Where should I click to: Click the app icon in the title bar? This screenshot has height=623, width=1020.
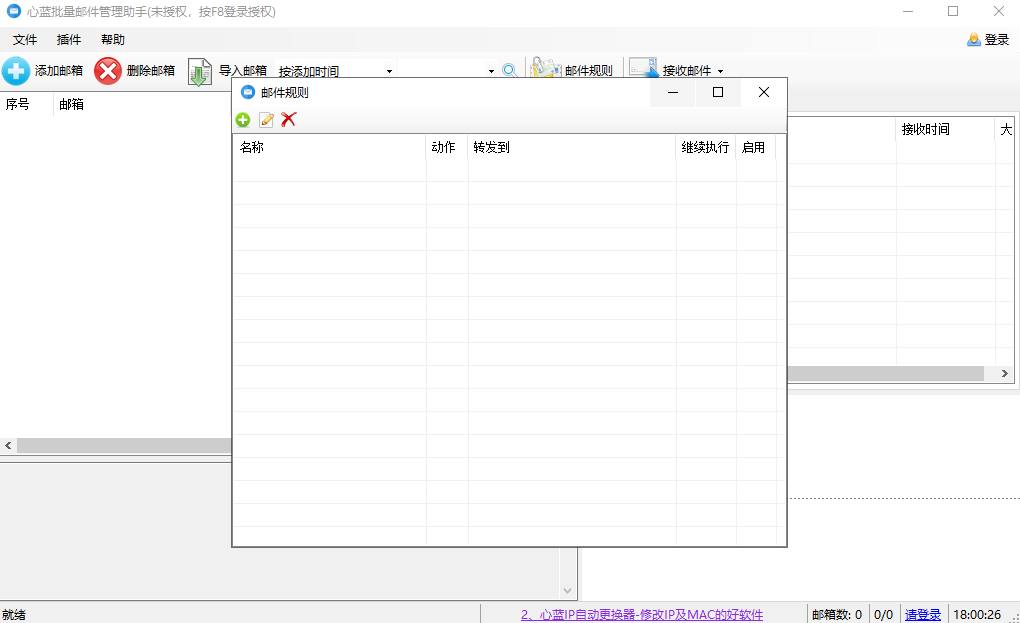13,11
